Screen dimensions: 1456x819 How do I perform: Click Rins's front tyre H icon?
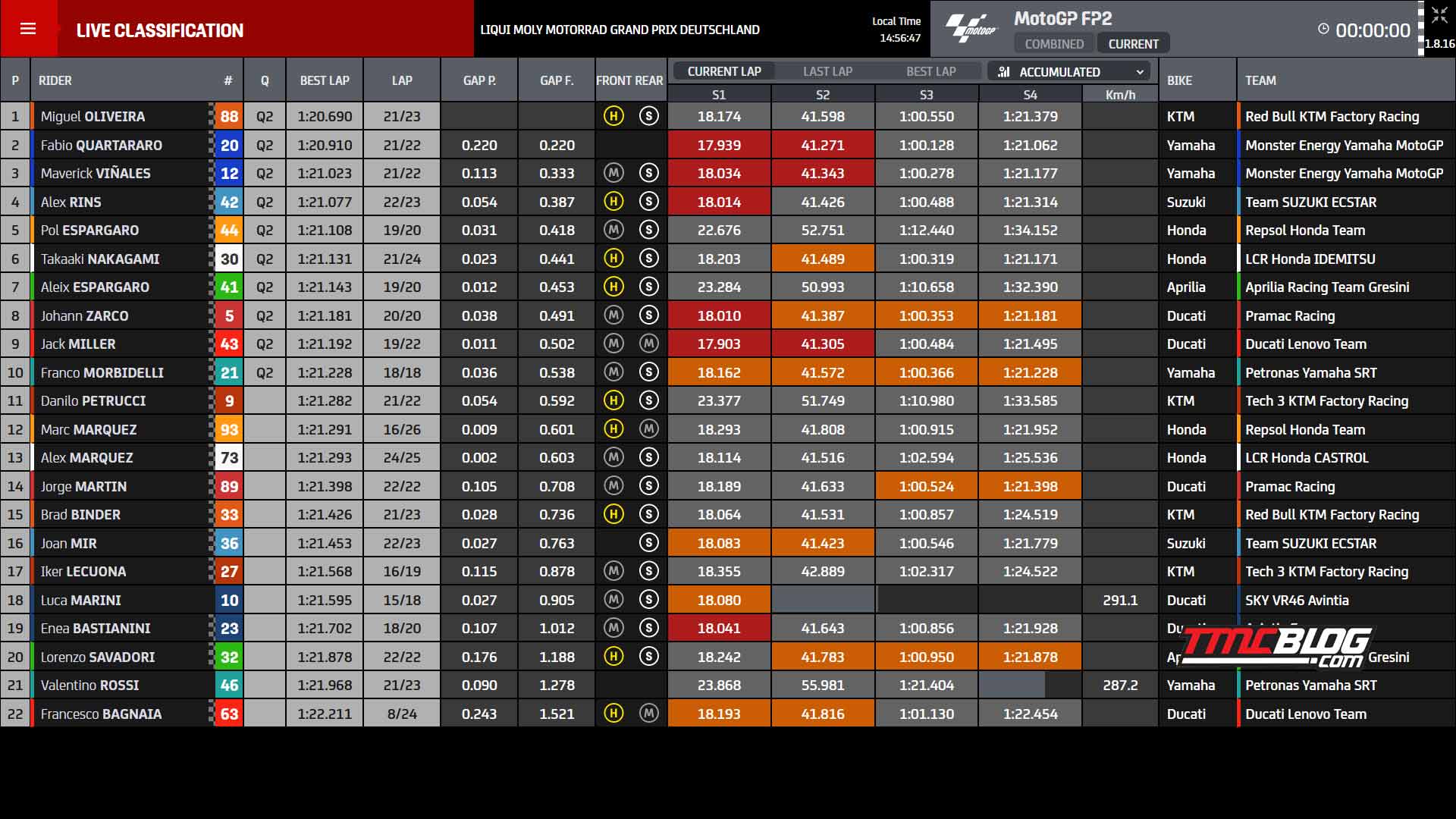click(613, 202)
